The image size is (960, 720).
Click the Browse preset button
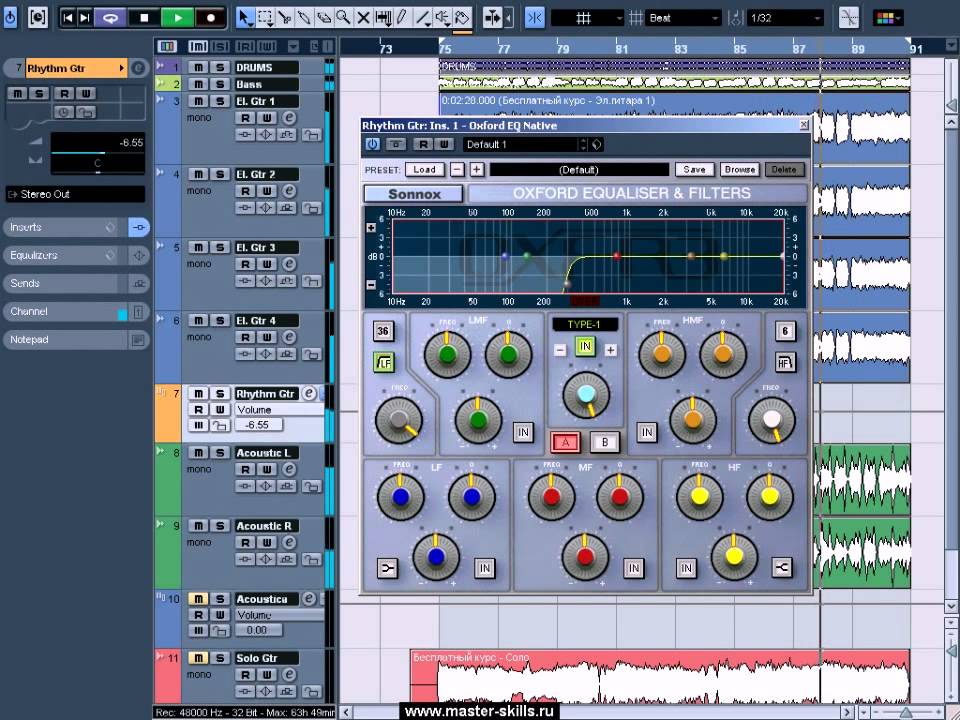click(x=740, y=170)
